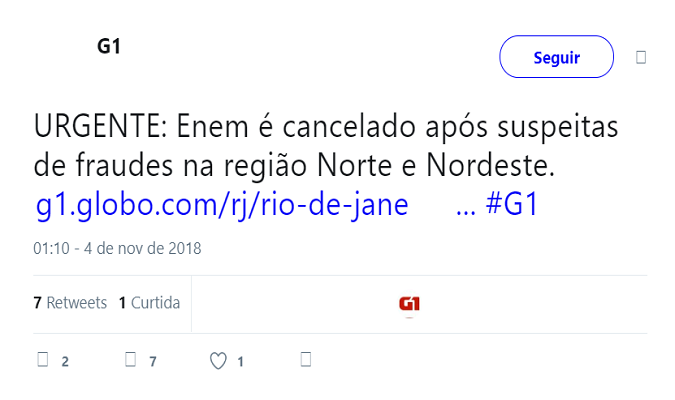Follow G1 with the Seguir button
Viewport: 675px width, 400px height.
[556, 57]
